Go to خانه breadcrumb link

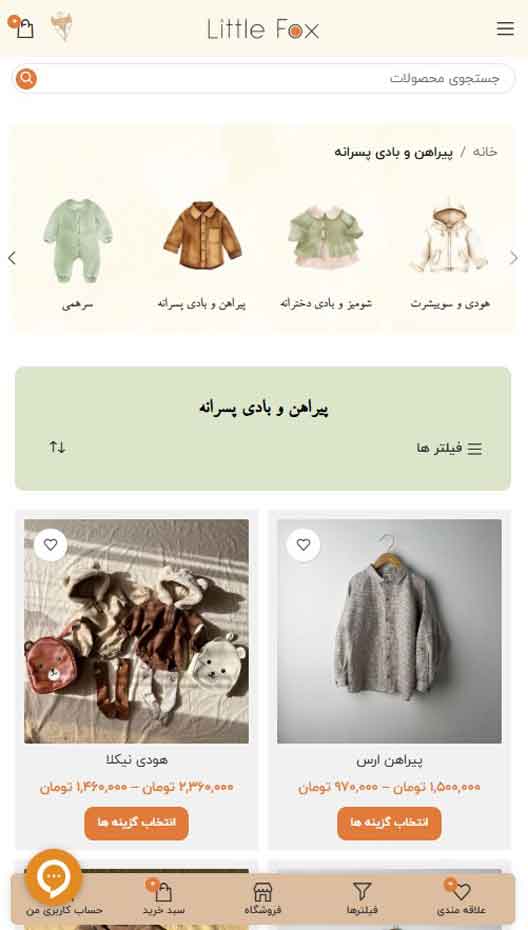click(485, 152)
